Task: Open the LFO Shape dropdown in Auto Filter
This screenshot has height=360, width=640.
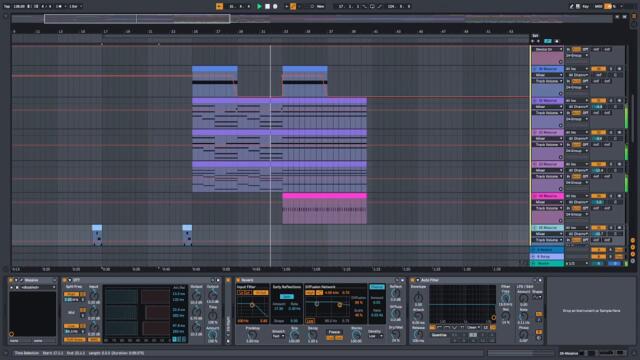Action: point(538,297)
